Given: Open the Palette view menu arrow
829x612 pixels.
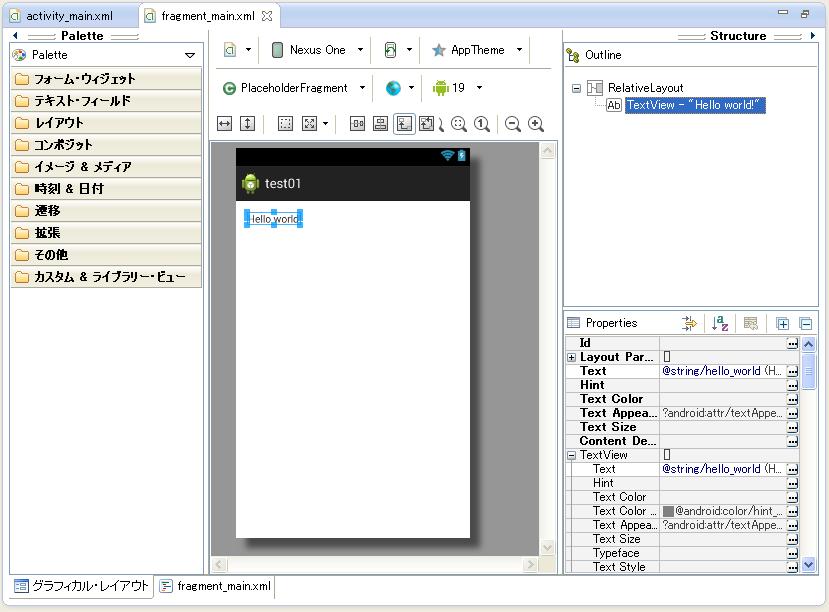Looking at the screenshot, I should (190, 55).
